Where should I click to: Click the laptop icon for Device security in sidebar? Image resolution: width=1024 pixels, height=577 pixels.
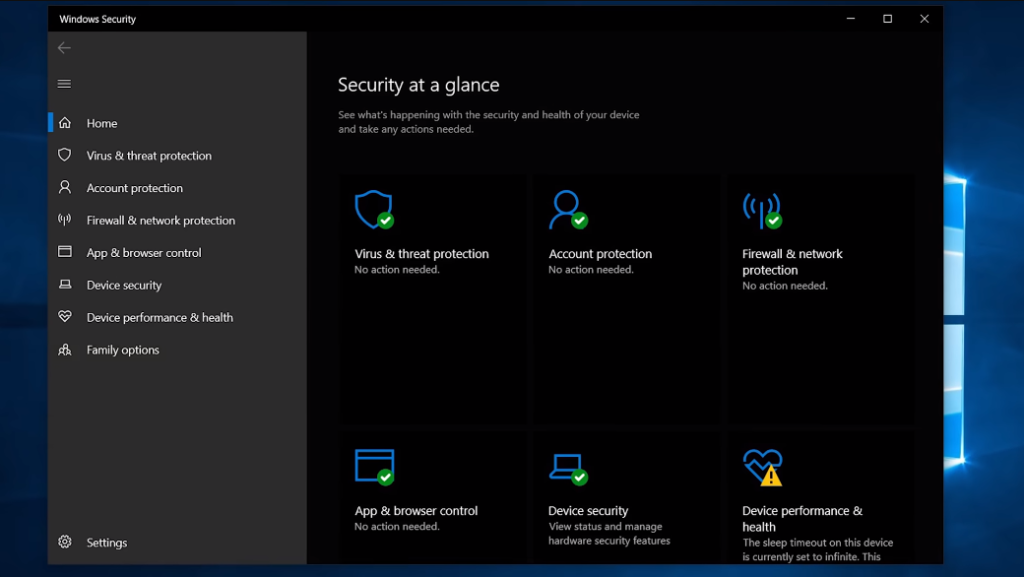click(x=65, y=284)
